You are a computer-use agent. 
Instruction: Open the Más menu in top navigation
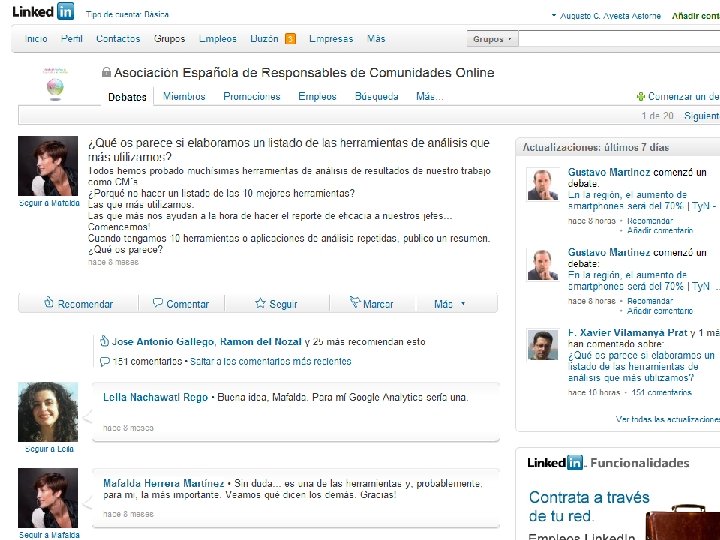[x=376, y=39]
